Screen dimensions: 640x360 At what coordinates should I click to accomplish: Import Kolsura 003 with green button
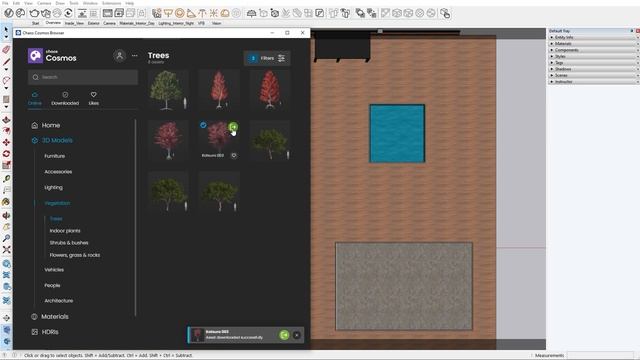[233, 127]
